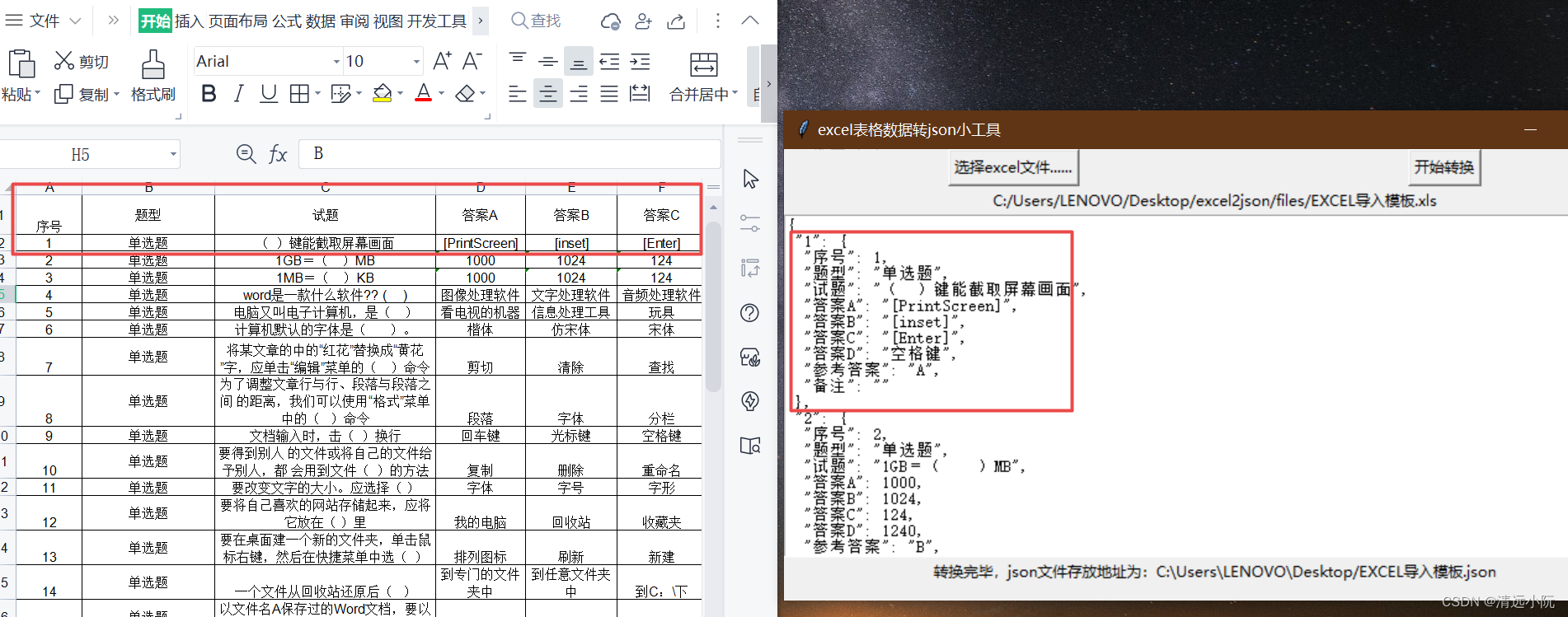Screen dimensions: 1568x617
Task: Open the sidebar book search icon
Action: point(750,446)
